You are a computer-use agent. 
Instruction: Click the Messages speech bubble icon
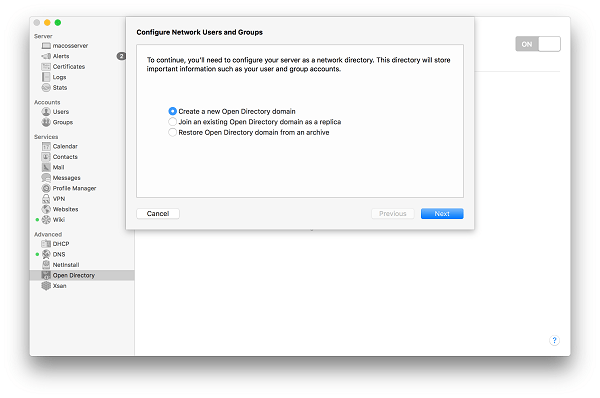click(x=46, y=178)
